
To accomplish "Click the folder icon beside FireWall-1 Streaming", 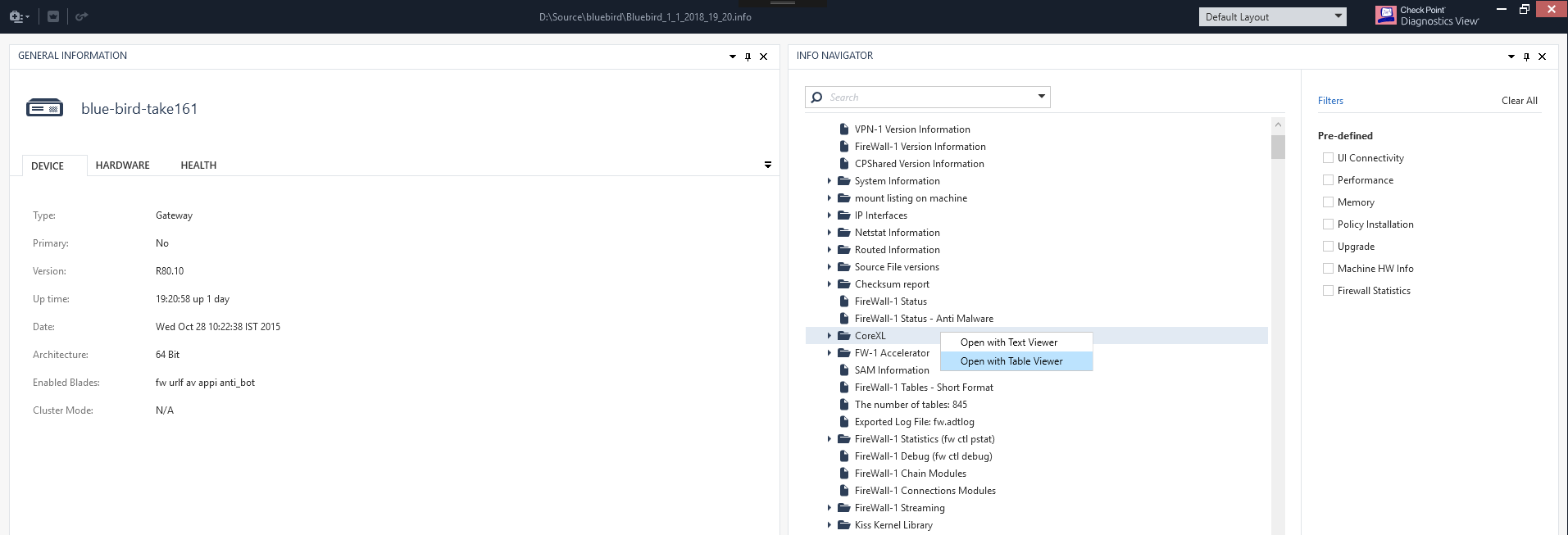I will tap(843, 508).
